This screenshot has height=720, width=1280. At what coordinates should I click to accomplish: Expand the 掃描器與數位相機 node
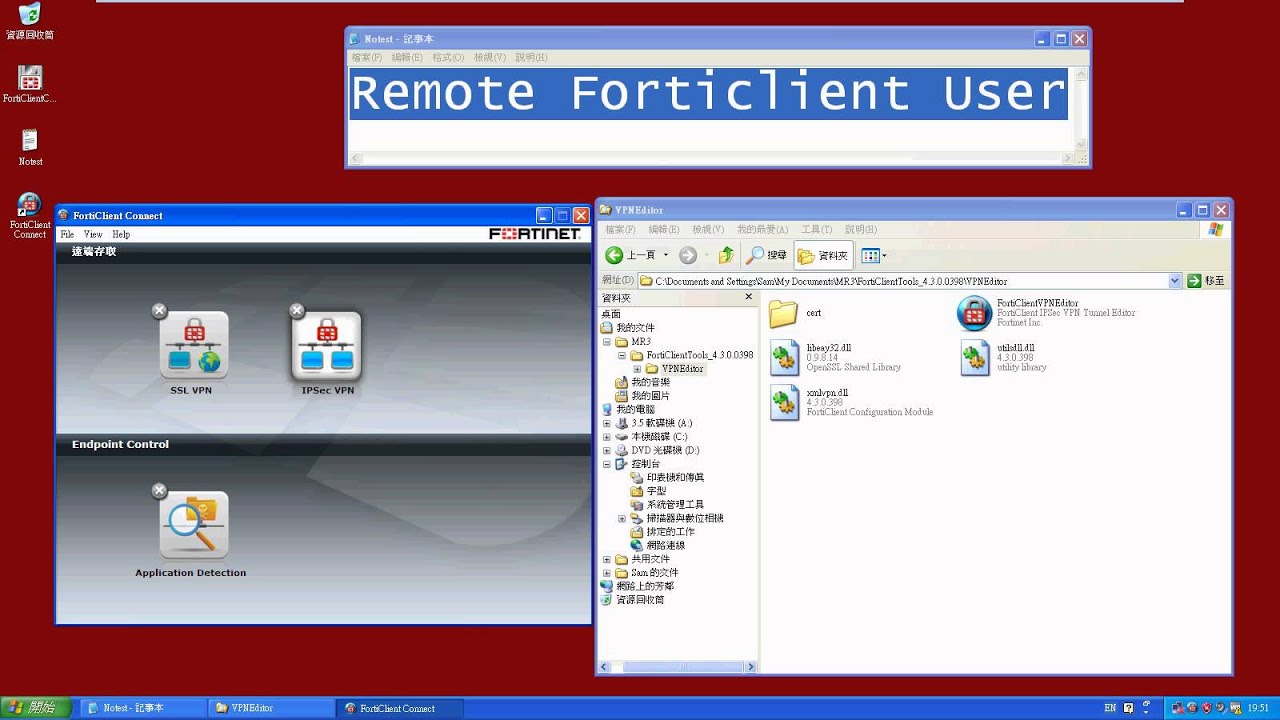pyautogui.click(x=621, y=519)
